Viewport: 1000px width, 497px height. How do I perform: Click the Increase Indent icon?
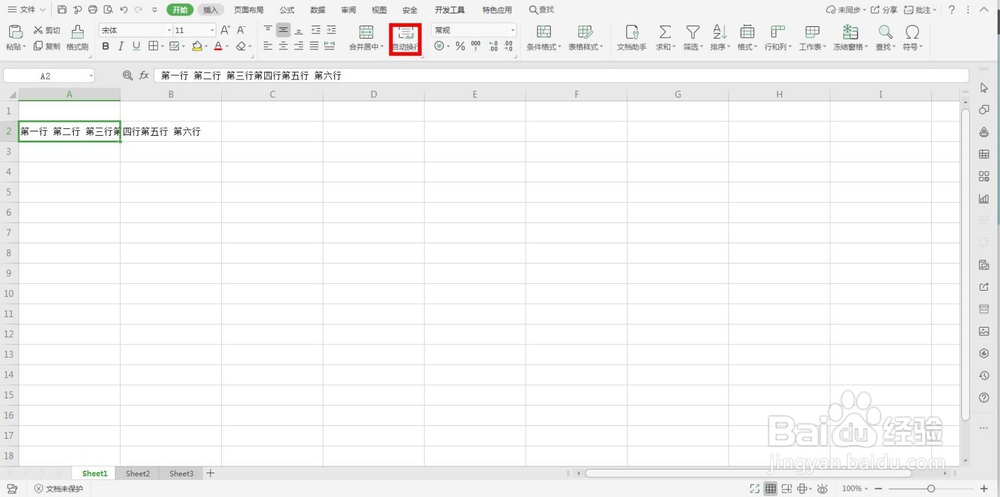click(331, 30)
